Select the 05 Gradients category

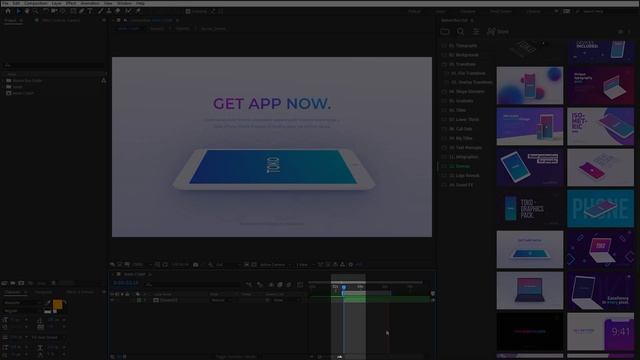[x=461, y=101]
